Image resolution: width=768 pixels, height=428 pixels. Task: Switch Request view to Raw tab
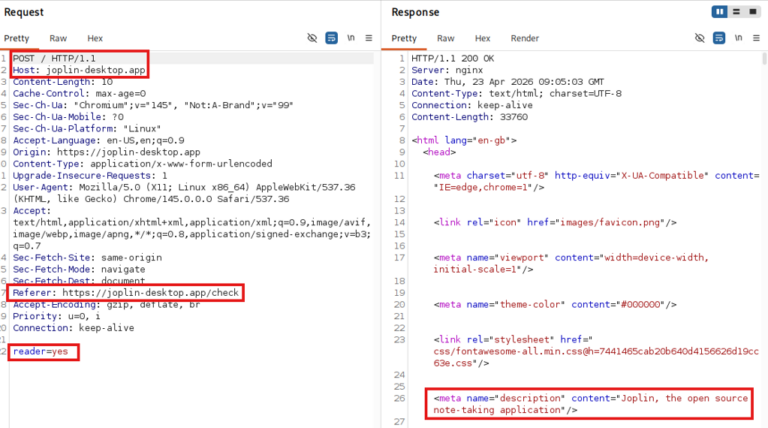click(x=58, y=38)
